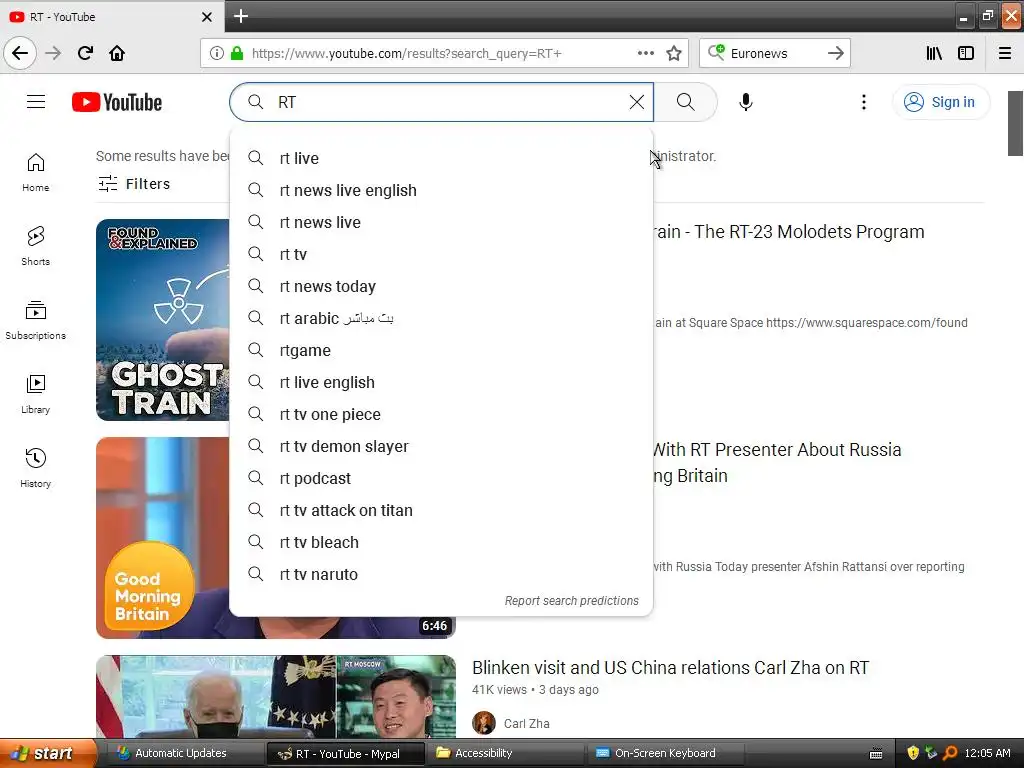Image resolution: width=1024 pixels, height=768 pixels.
Task: Toggle the browser sidebar icon
Action: click(966, 54)
